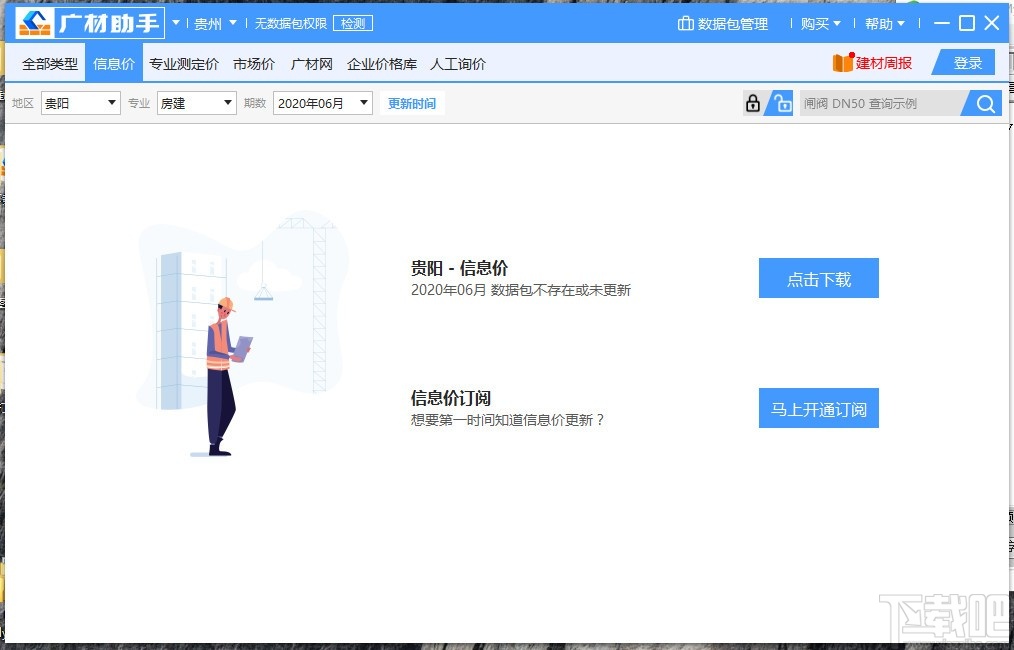Open the 2020年06月 period dropdown
This screenshot has height=650, width=1014.
pos(322,103)
